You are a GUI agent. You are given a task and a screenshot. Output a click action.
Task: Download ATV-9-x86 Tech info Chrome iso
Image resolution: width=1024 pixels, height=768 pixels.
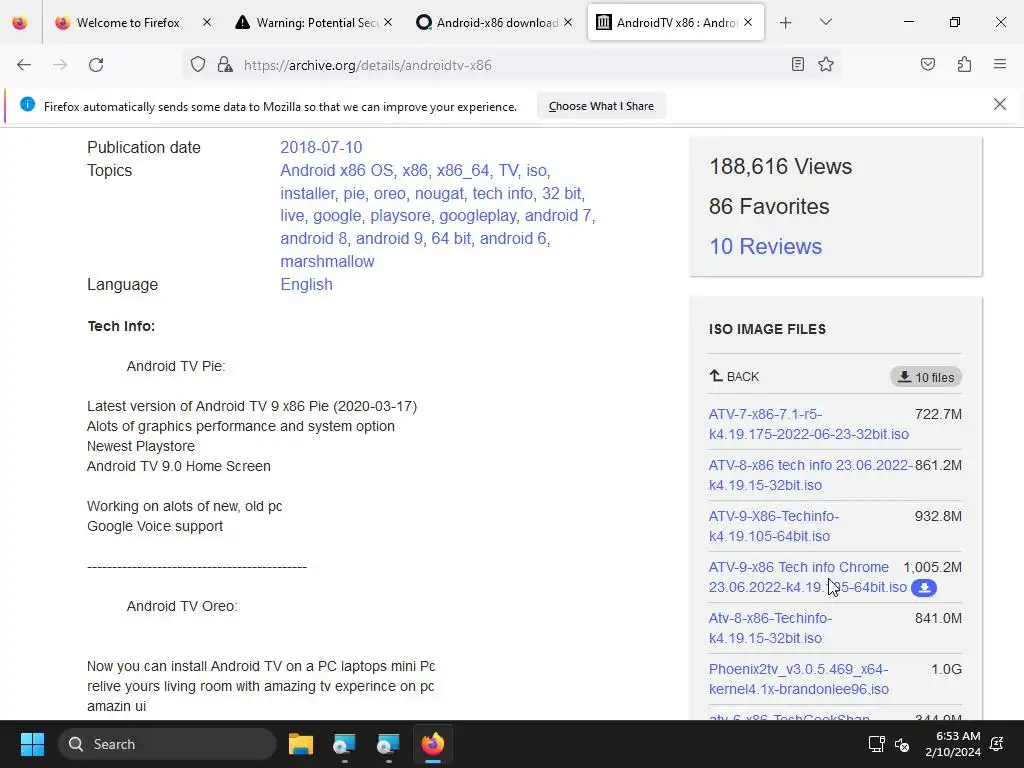807,577
